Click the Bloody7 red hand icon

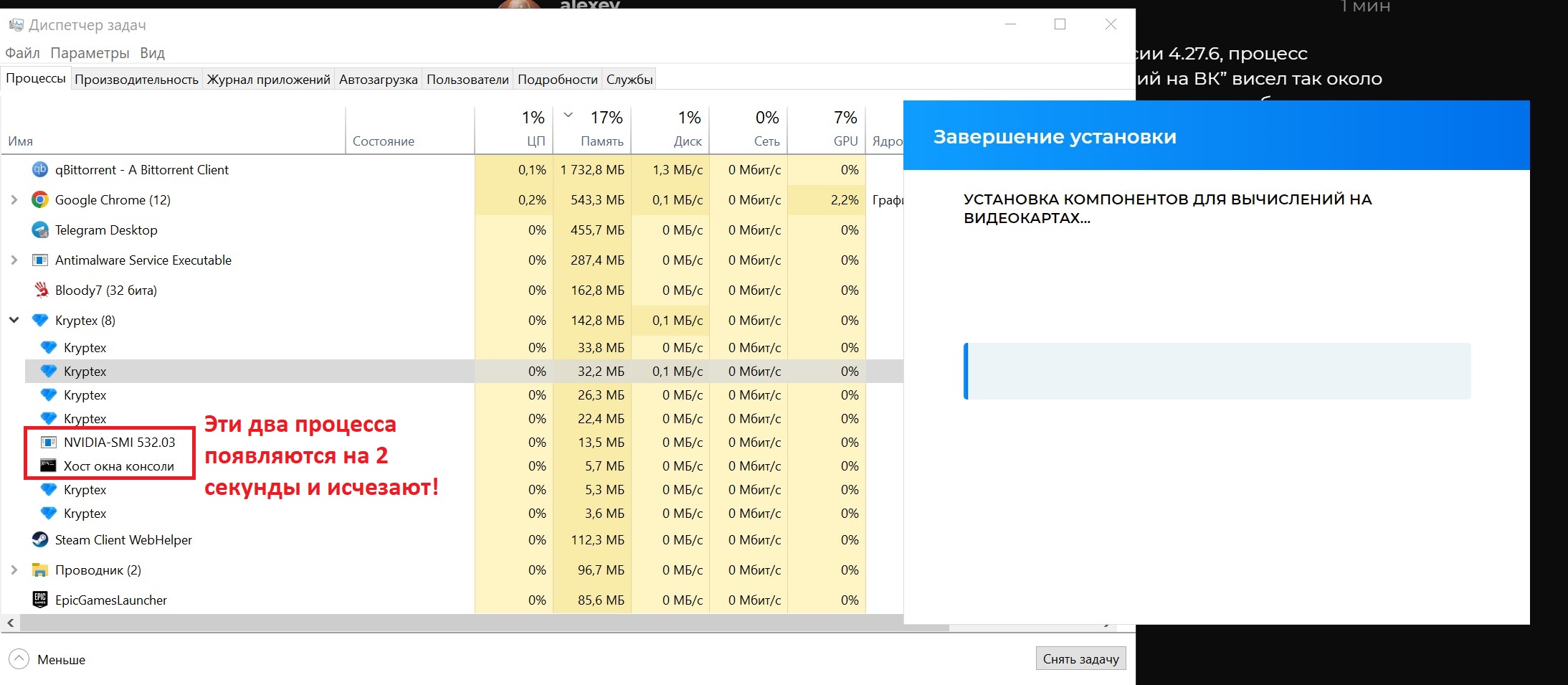41,290
